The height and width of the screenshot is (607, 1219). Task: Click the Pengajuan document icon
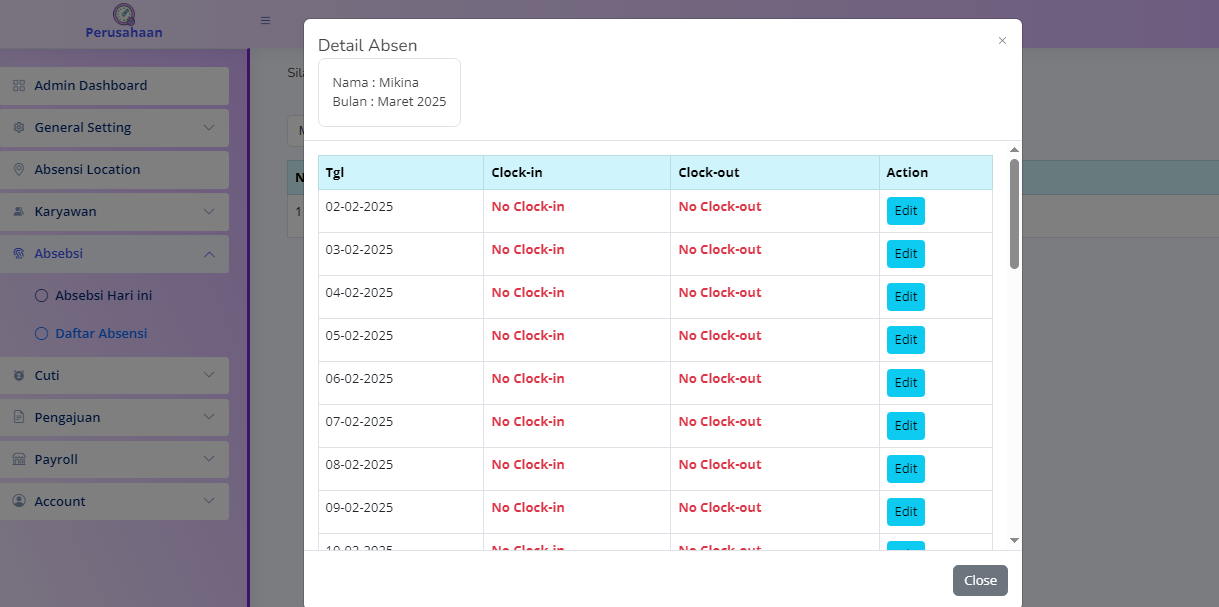[19, 418]
